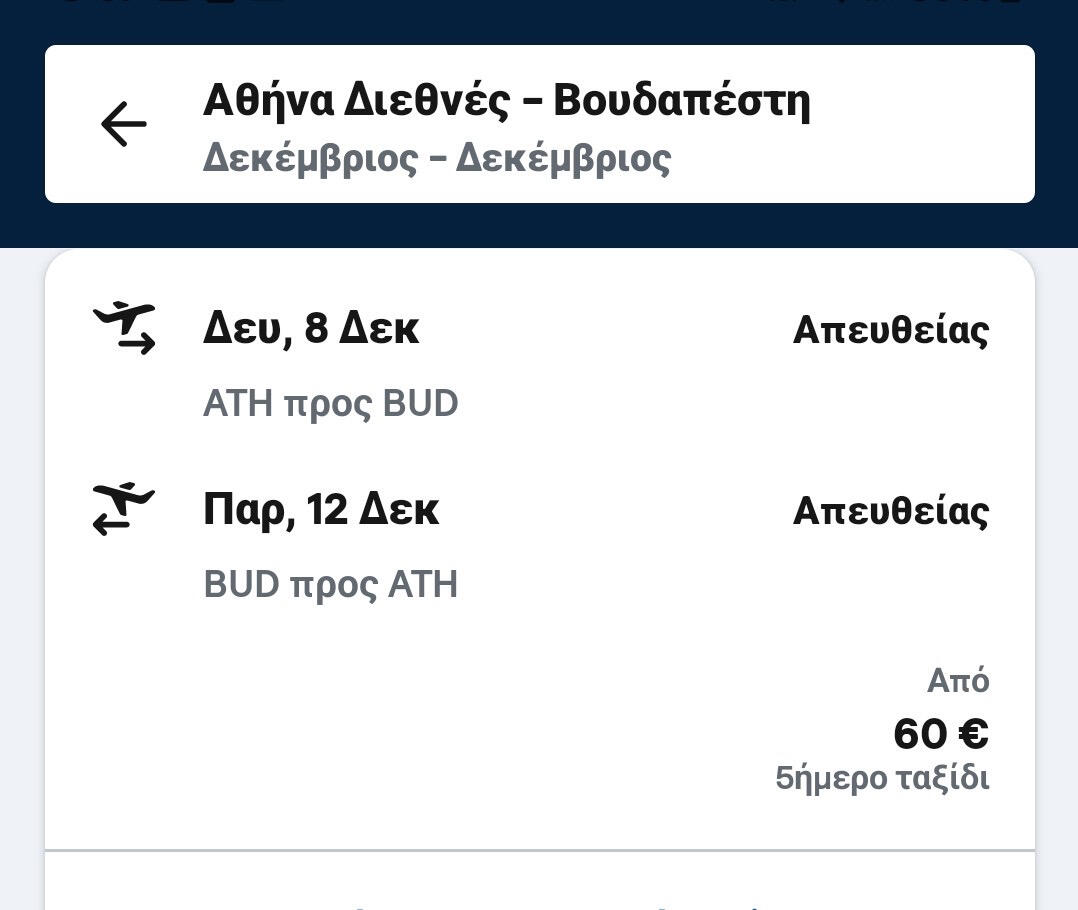Tap Απευθείας label for the return flight
The height and width of the screenshot is (910, 1078).
[x=890, y=511]
